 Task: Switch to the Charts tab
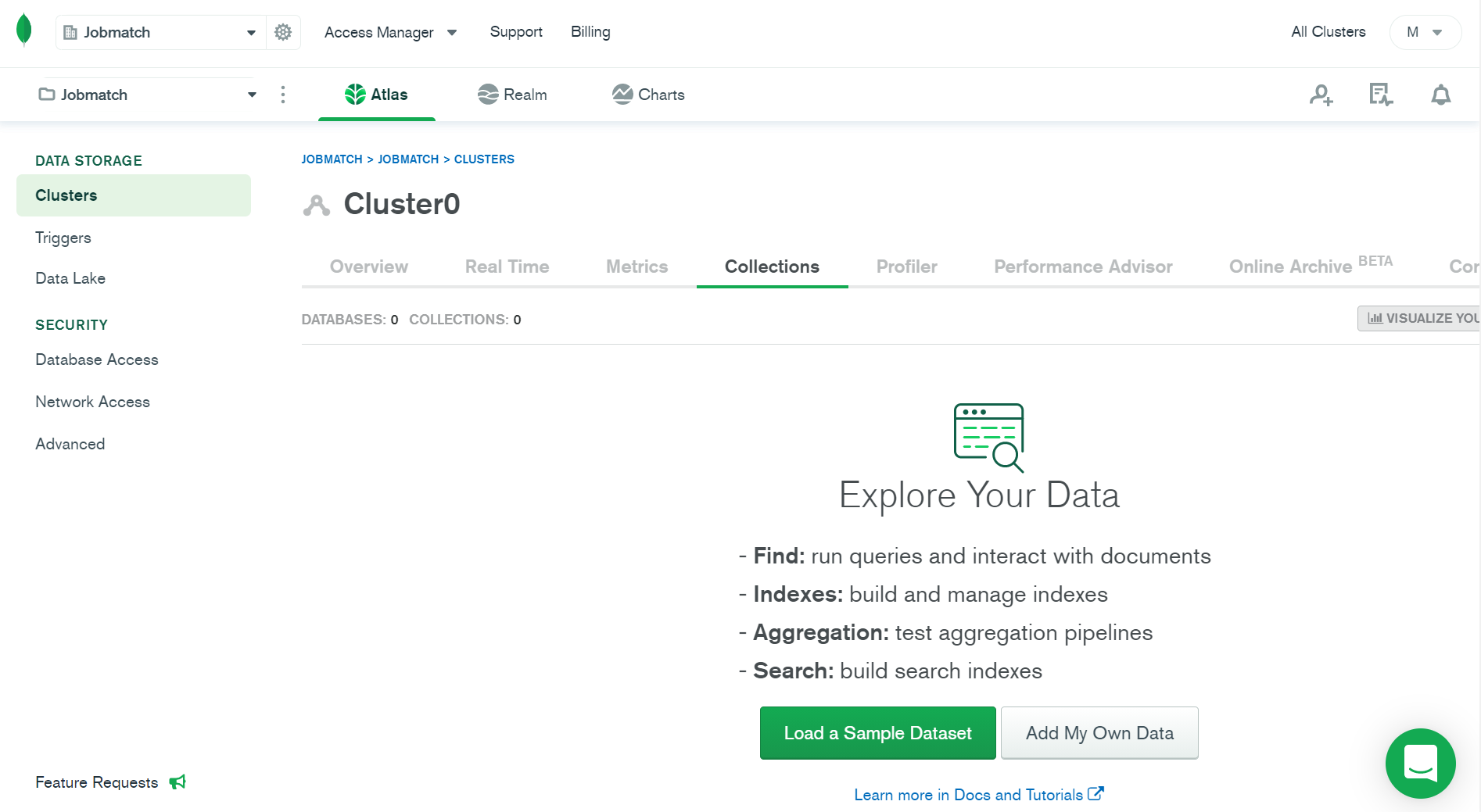coord(648,95)
